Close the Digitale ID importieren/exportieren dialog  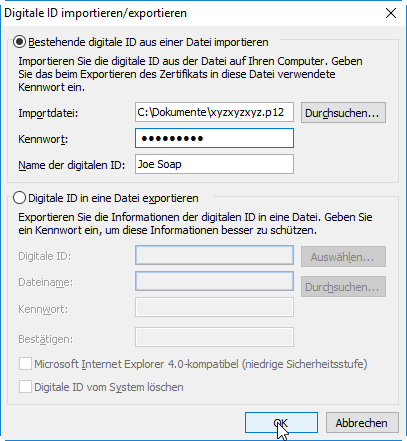pyautogui.click(x=391, y=13)
